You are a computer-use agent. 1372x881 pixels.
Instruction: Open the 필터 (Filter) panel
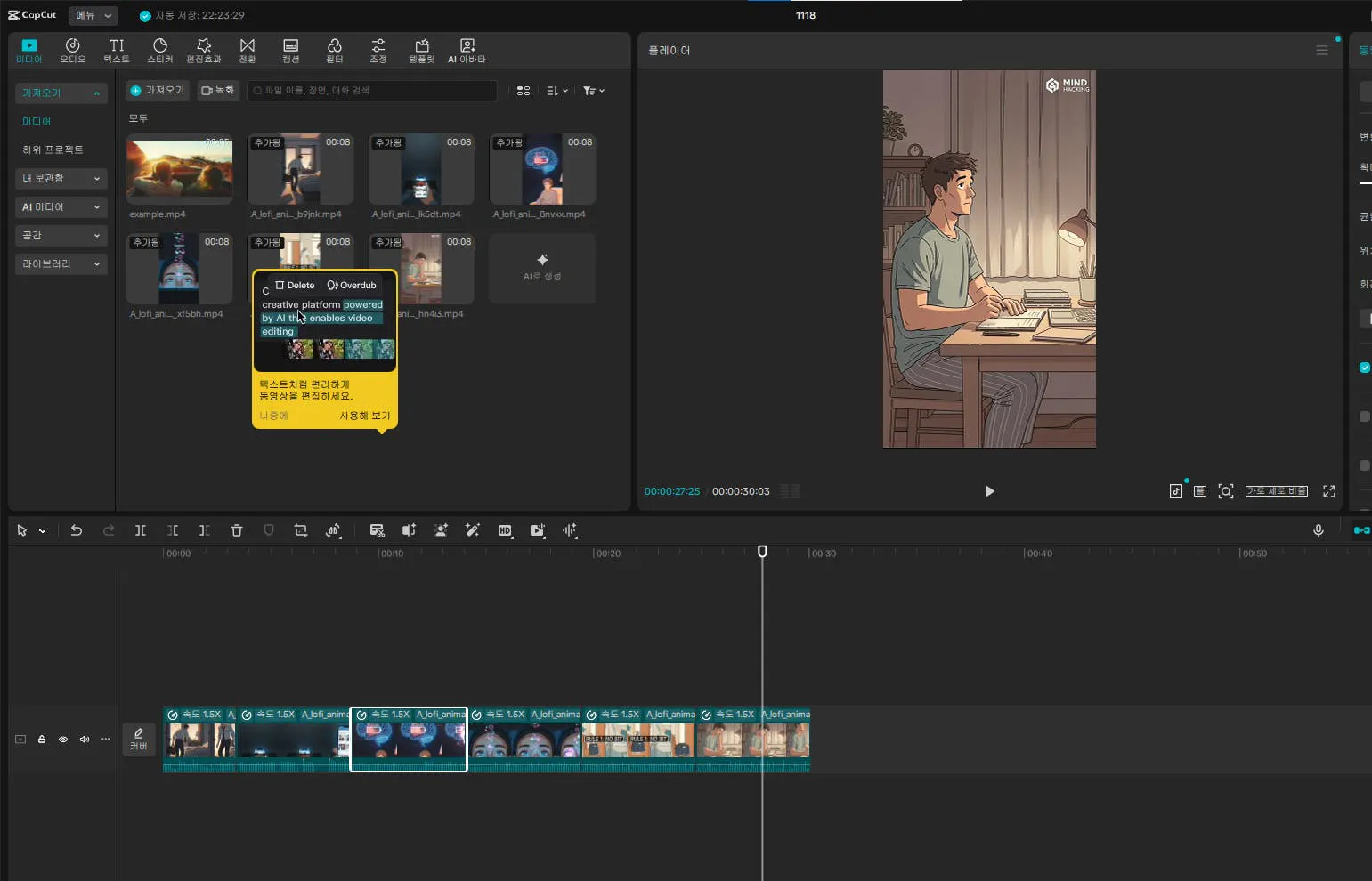click(335, 51)
